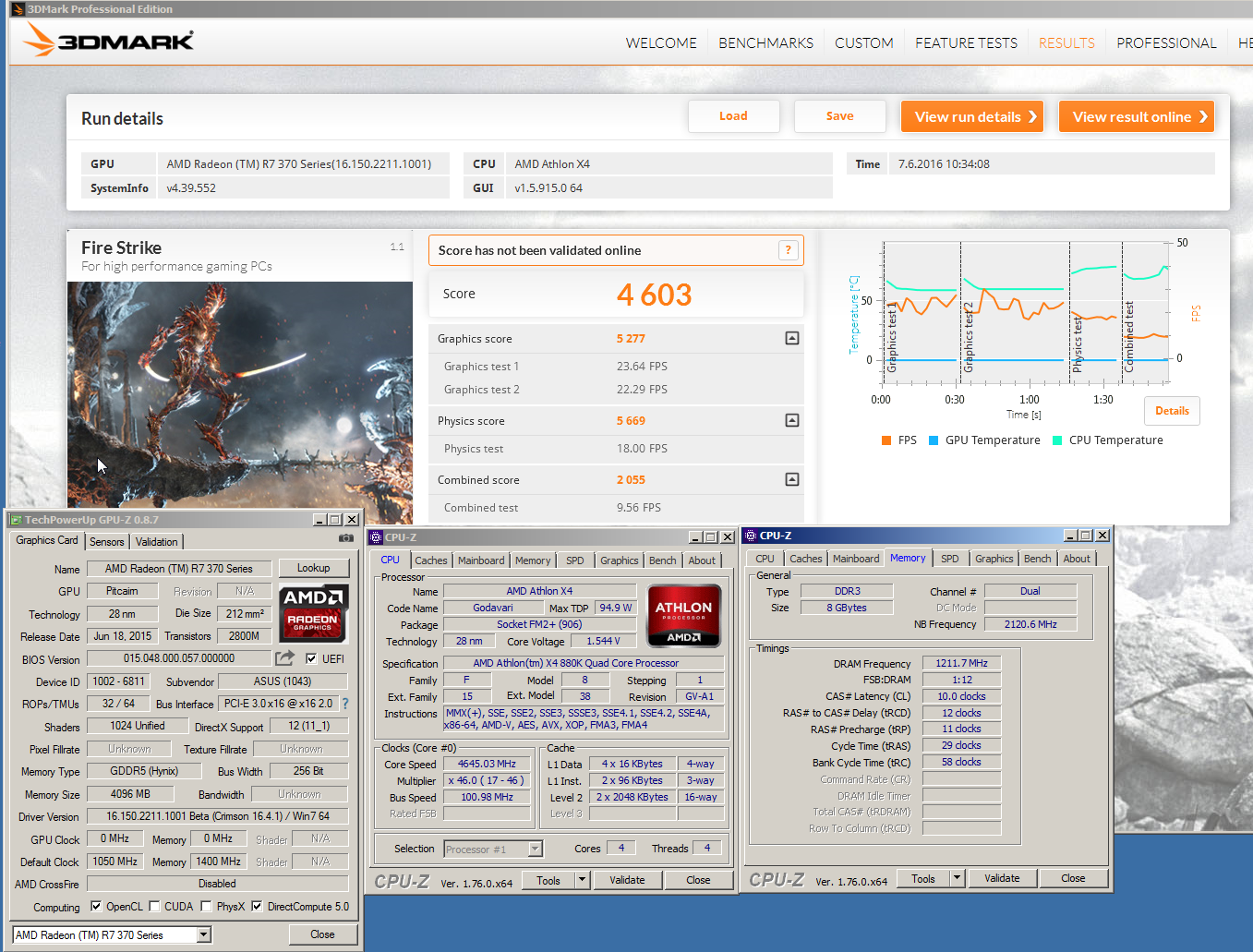Open the BENCHMARKS tab
This screenshot has width=1253, height=952.
(766, 43)
